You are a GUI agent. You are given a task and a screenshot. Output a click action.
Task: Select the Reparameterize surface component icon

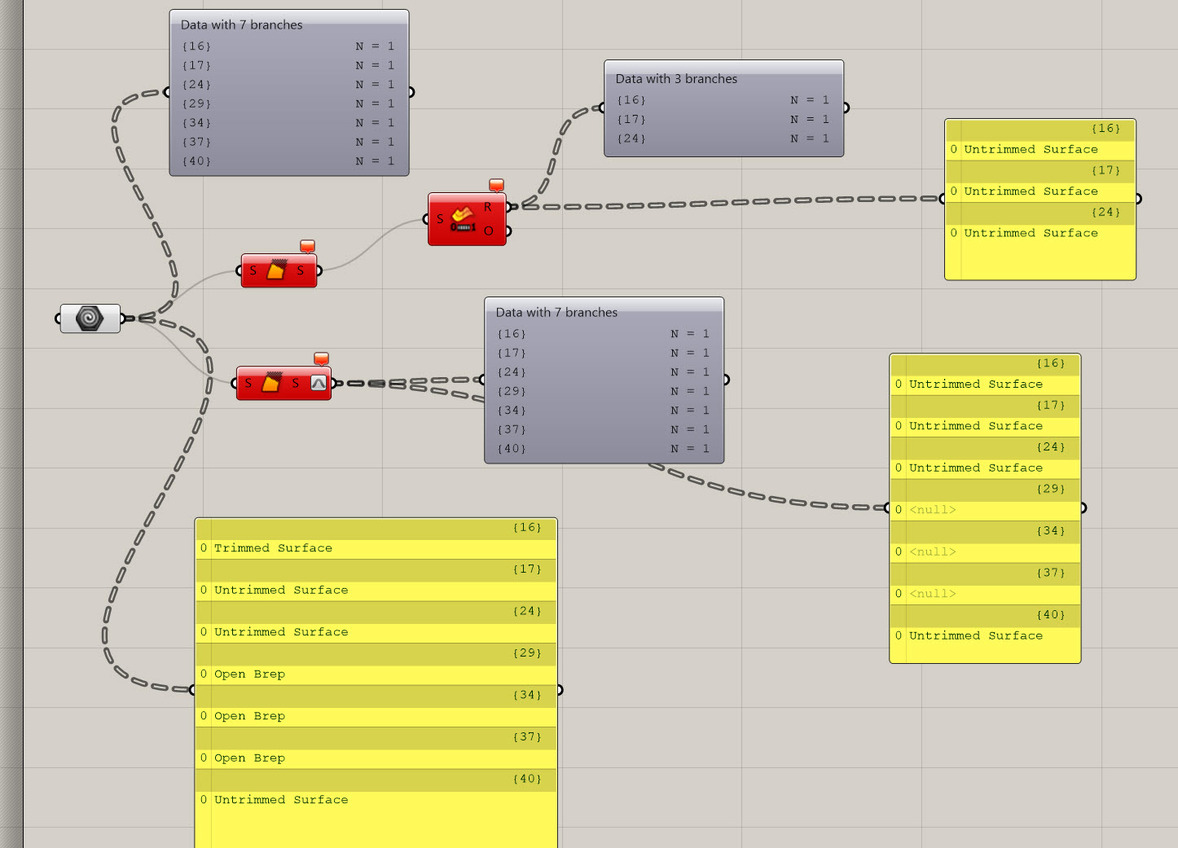pos(464,219)
